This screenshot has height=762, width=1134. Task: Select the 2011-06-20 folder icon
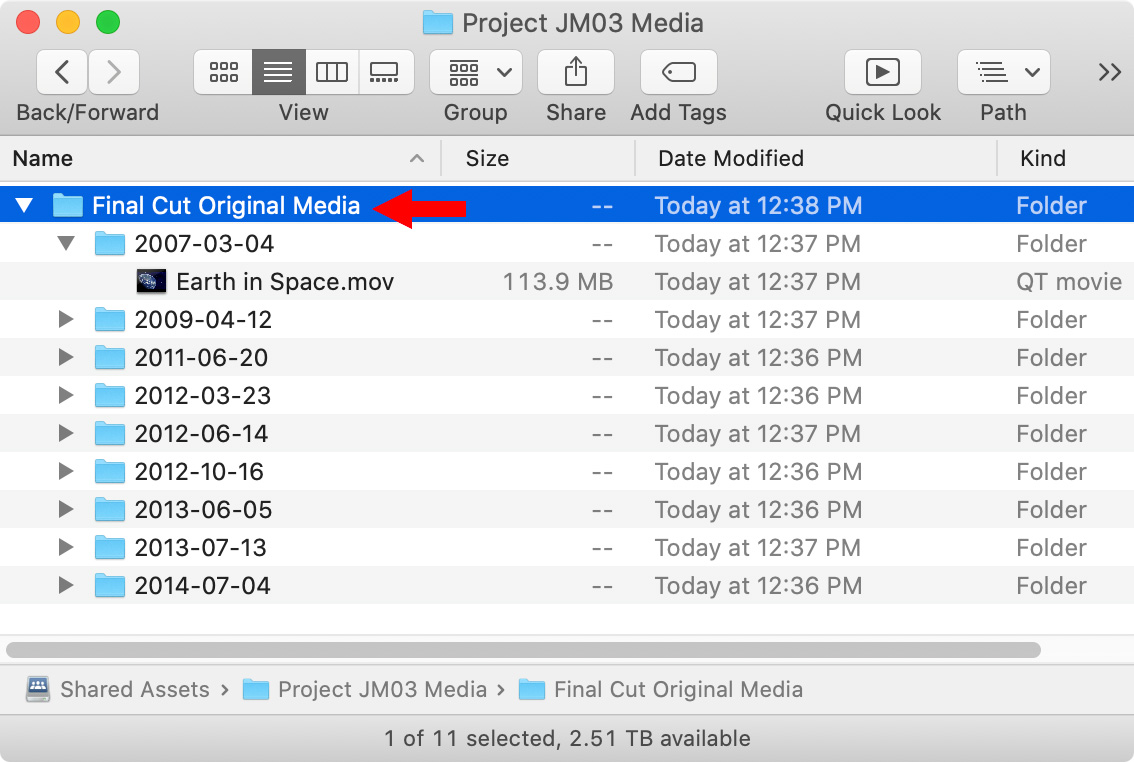pos(110,357)
